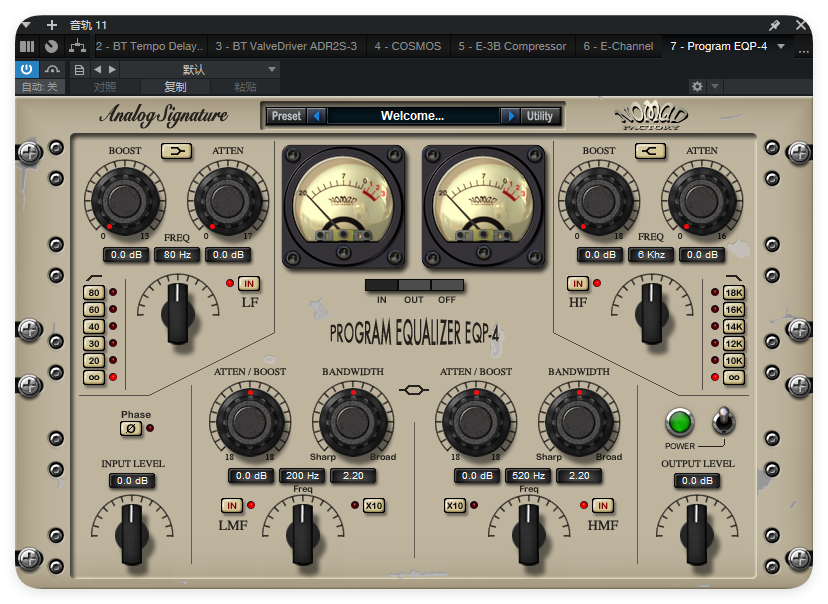Screen dimensions: 828x604
Task: Expand the insert tabs dropdown arrow
Action: pyautogui.click(x=781, y=46)
